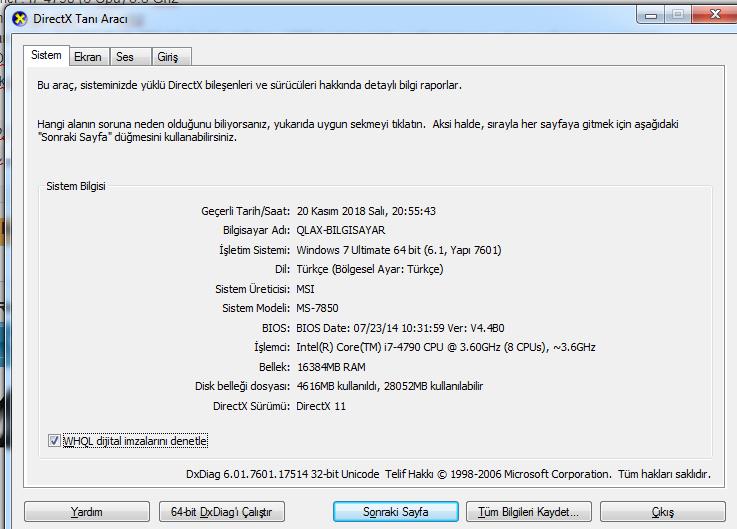
Task: Click the Çıkış button
Action: tap(663, 512)
